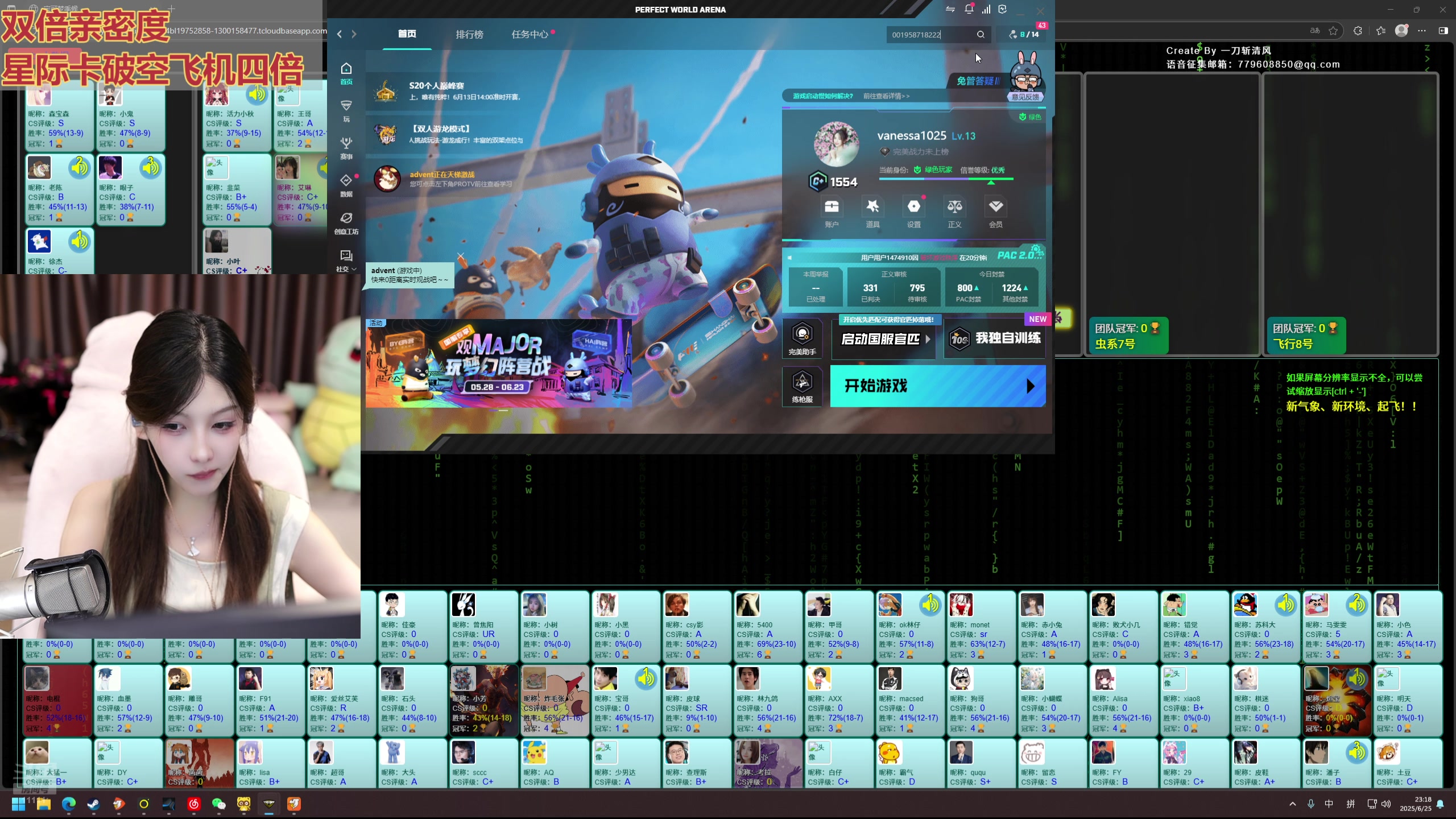Select the 飞行8号 team panel
The image size is (1456, 819).
pos(1350,214)
